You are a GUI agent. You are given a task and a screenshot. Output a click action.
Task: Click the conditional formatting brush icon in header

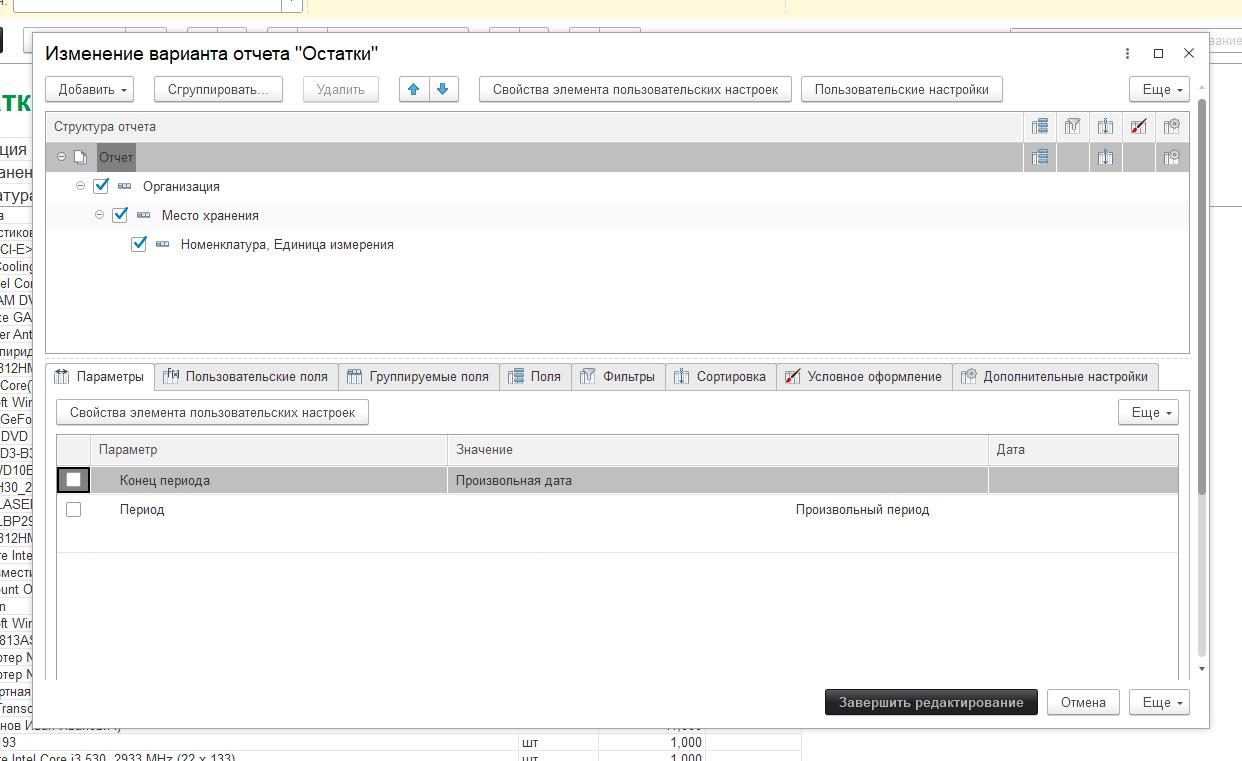pos(1138,127)
